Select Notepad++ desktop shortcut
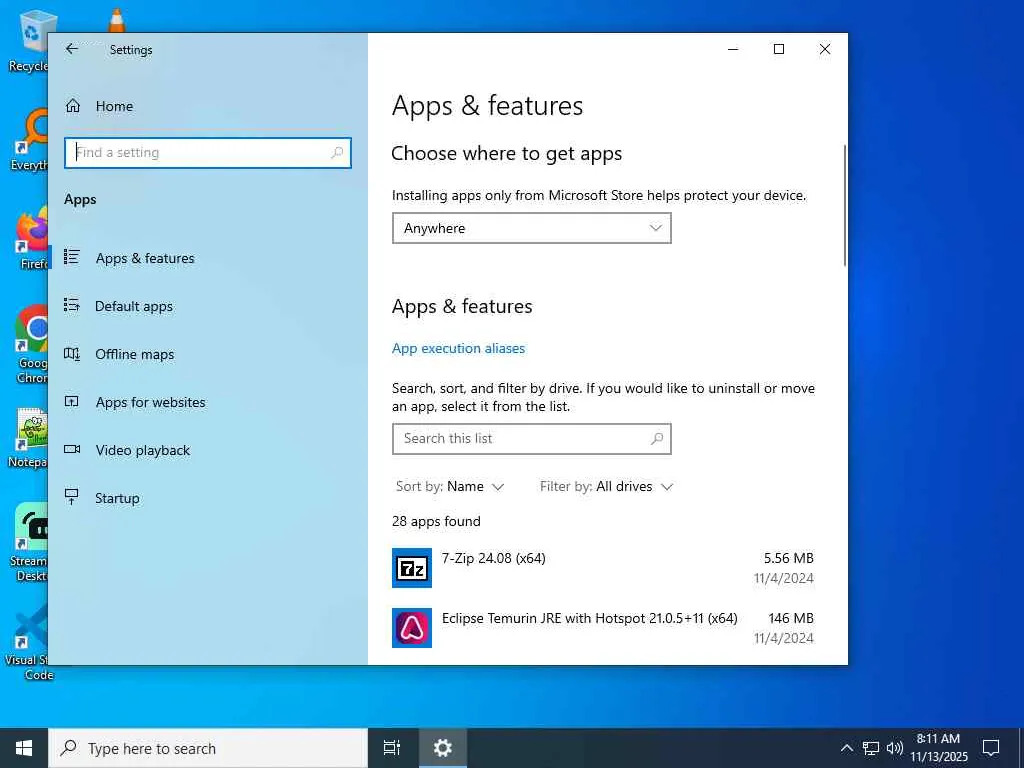The width and height of the screenshot is (1024, 768). pos(29,438)
